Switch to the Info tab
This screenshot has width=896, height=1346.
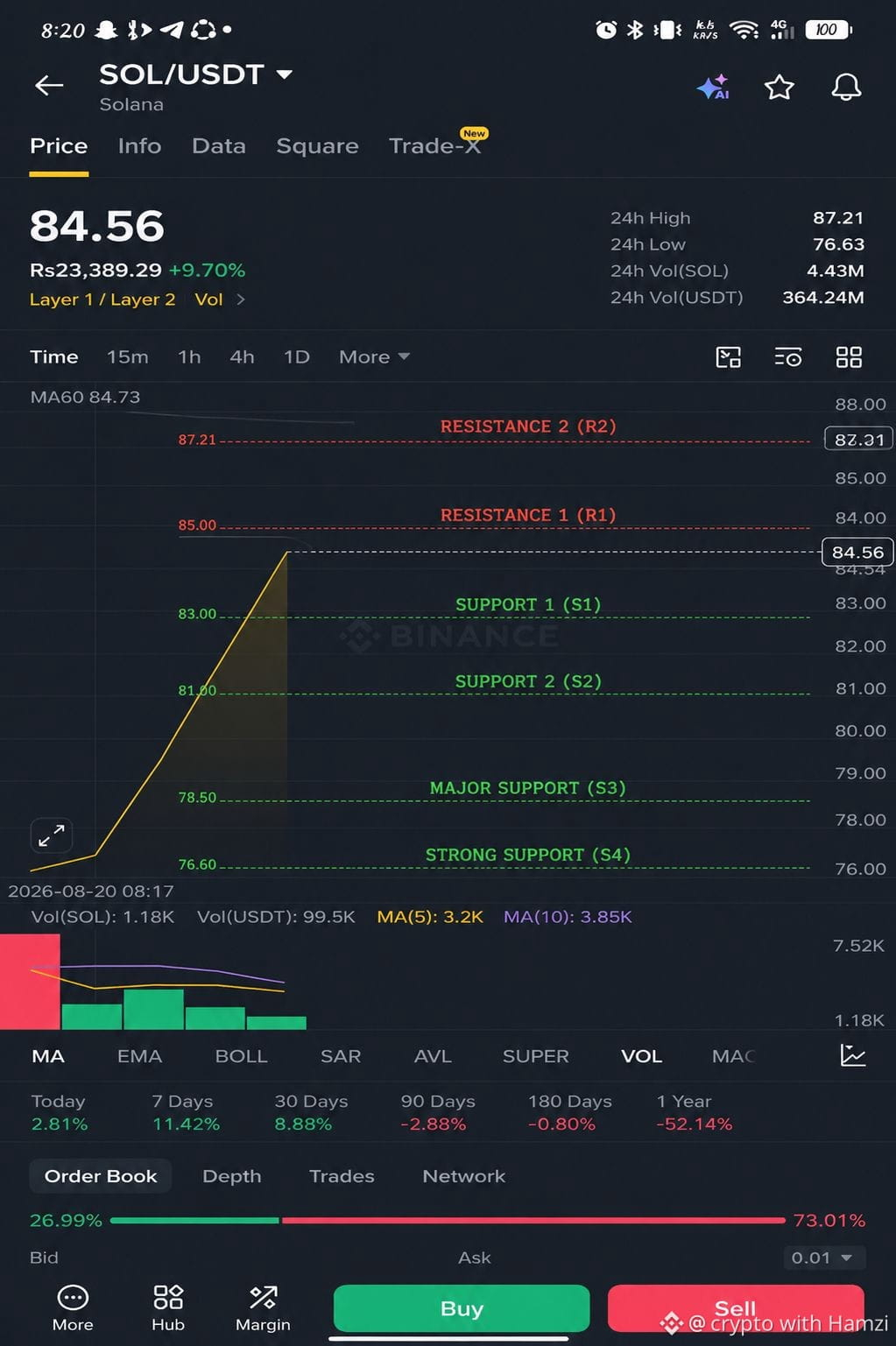[x=139, y=146]
